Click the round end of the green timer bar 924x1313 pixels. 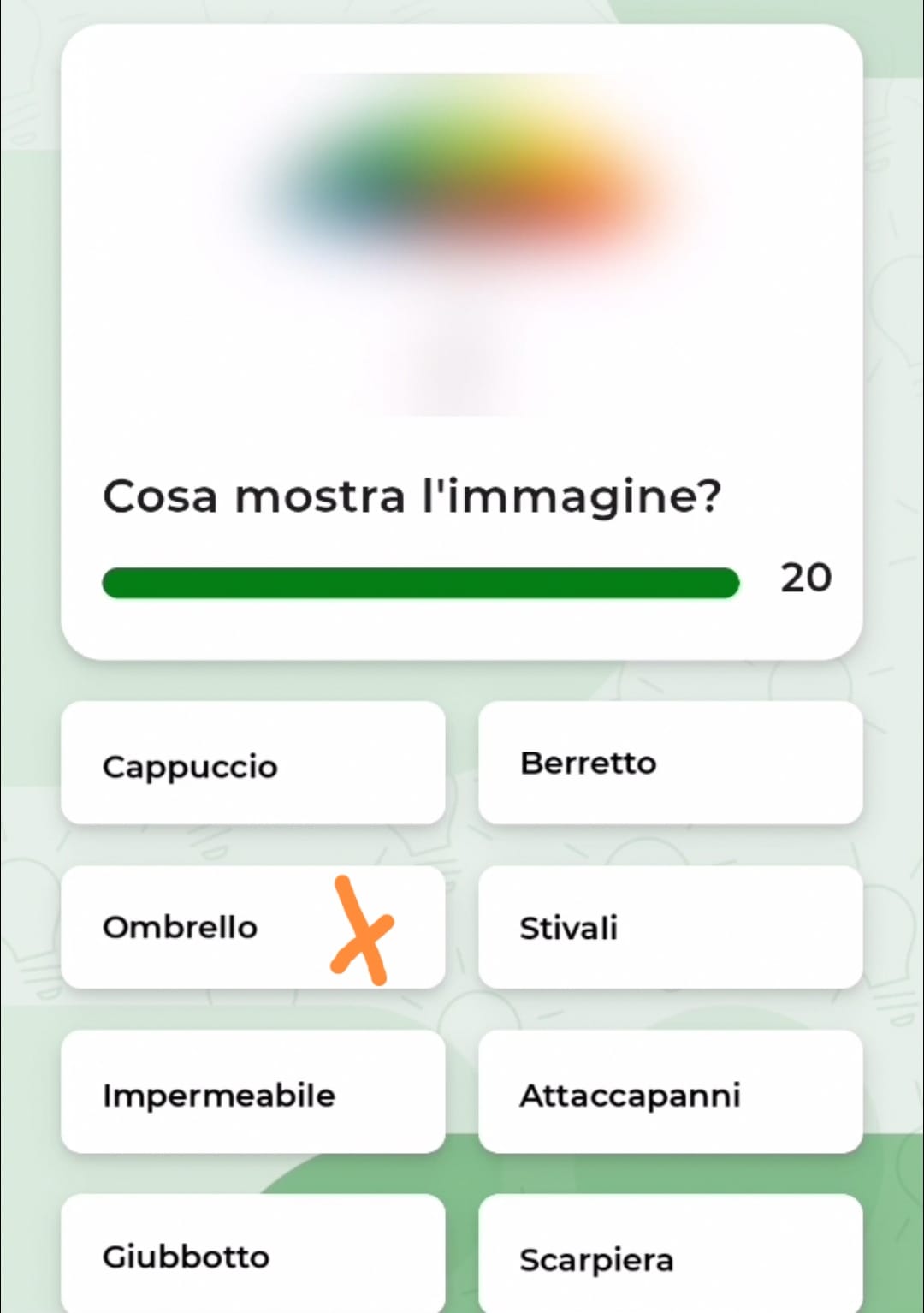(726, 583)
